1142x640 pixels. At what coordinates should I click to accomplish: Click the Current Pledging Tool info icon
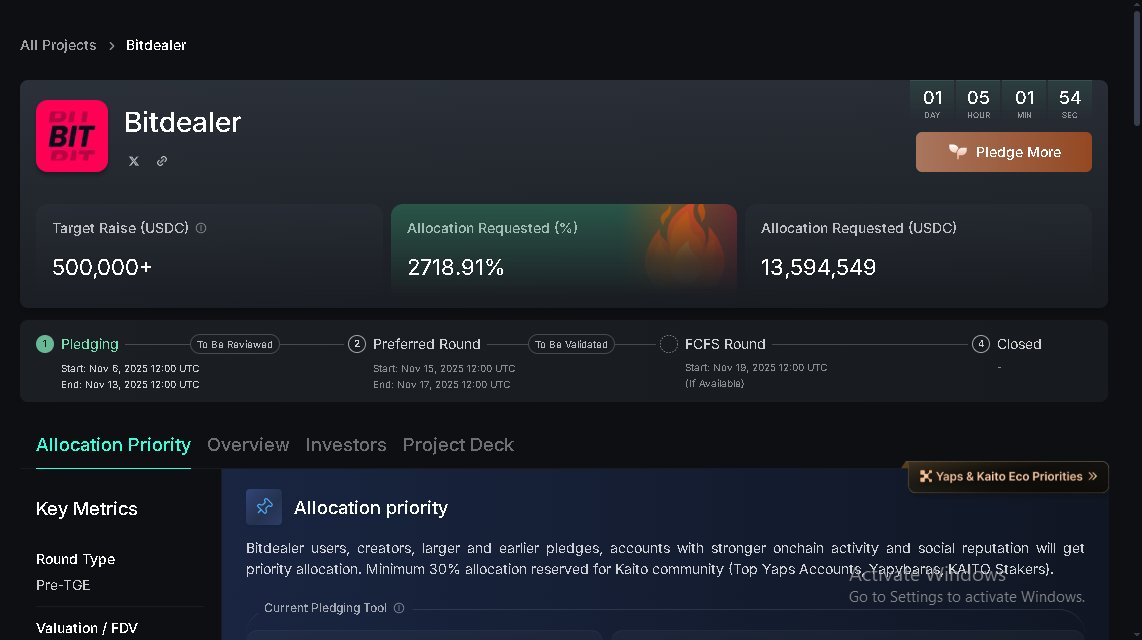[x=399, y=608]
